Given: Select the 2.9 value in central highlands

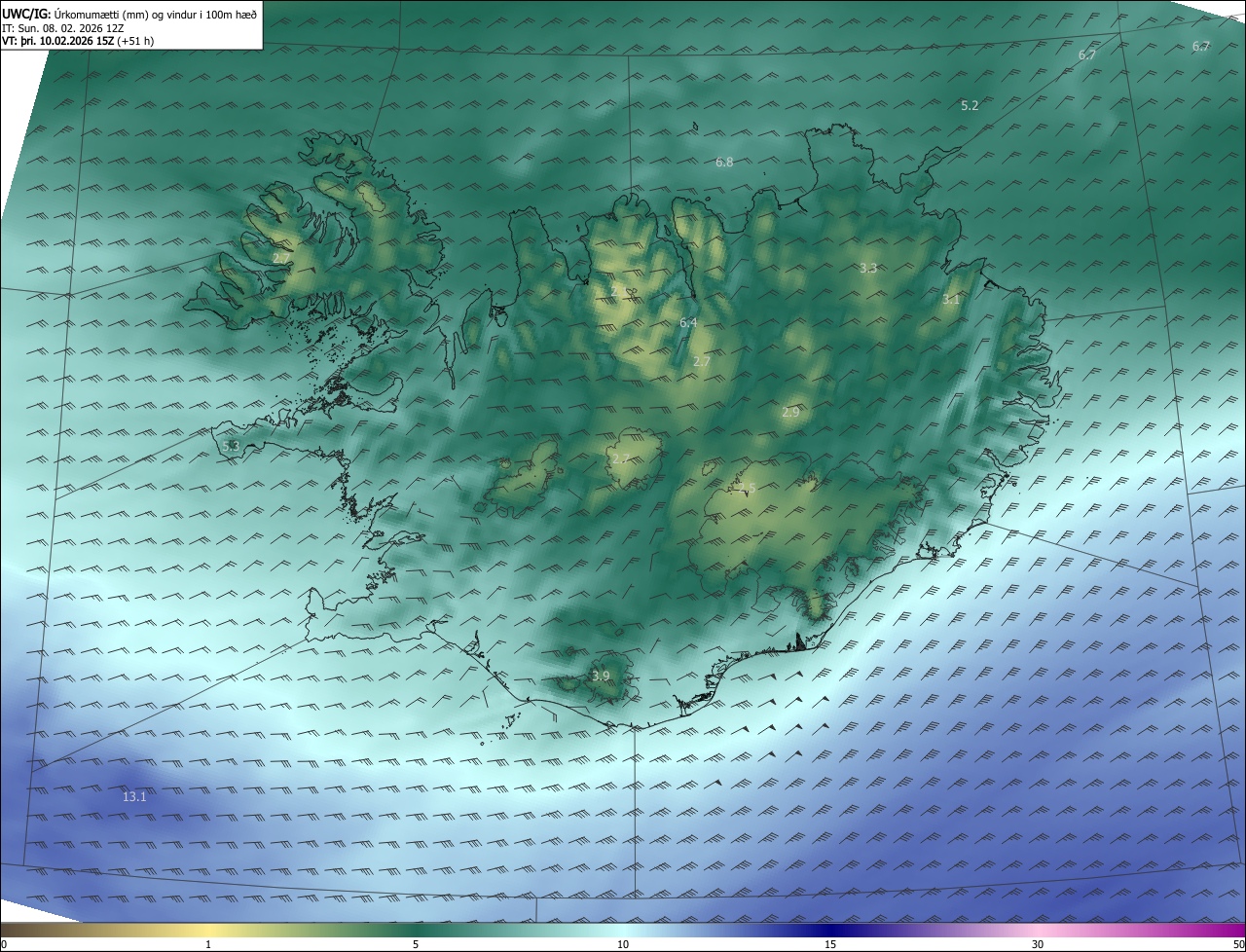Looking at the screenshot, I should pos(790,413).
